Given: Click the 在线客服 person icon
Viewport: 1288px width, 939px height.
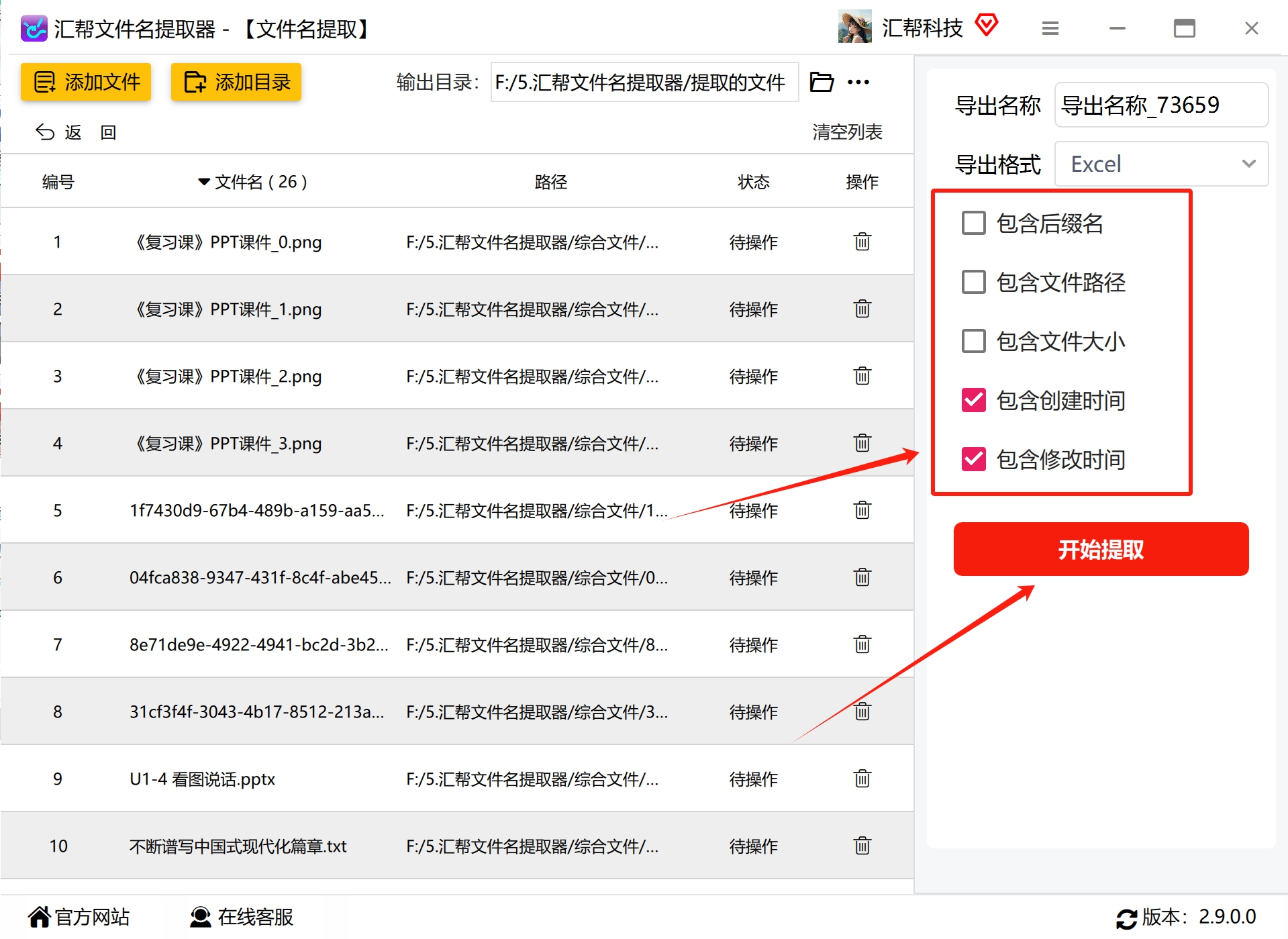Looking at the screenshot, I should pos(200,917).
